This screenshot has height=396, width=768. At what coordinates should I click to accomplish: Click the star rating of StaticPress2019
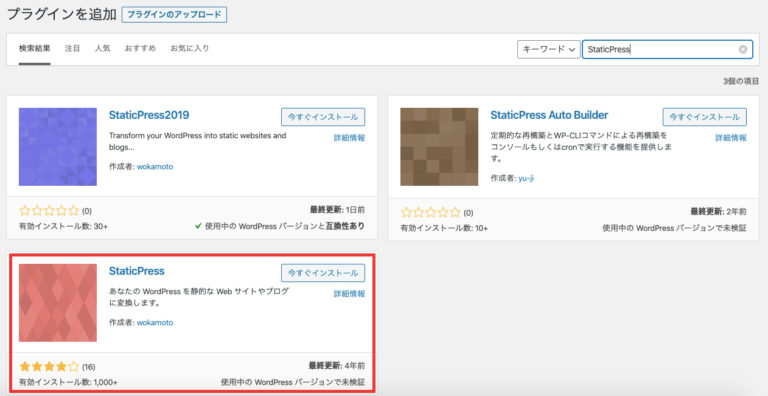click(x=49, y=211)
